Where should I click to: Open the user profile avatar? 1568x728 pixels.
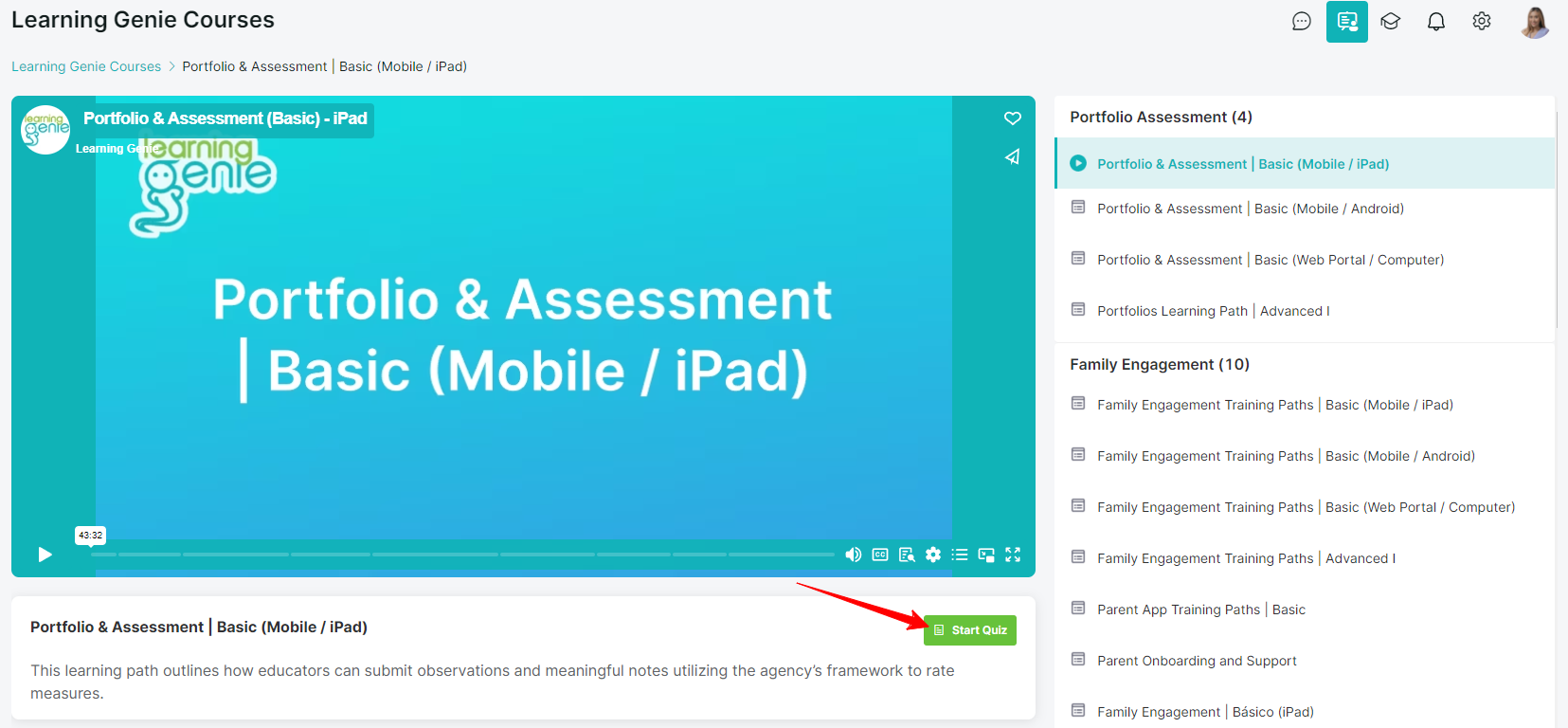1535,21
